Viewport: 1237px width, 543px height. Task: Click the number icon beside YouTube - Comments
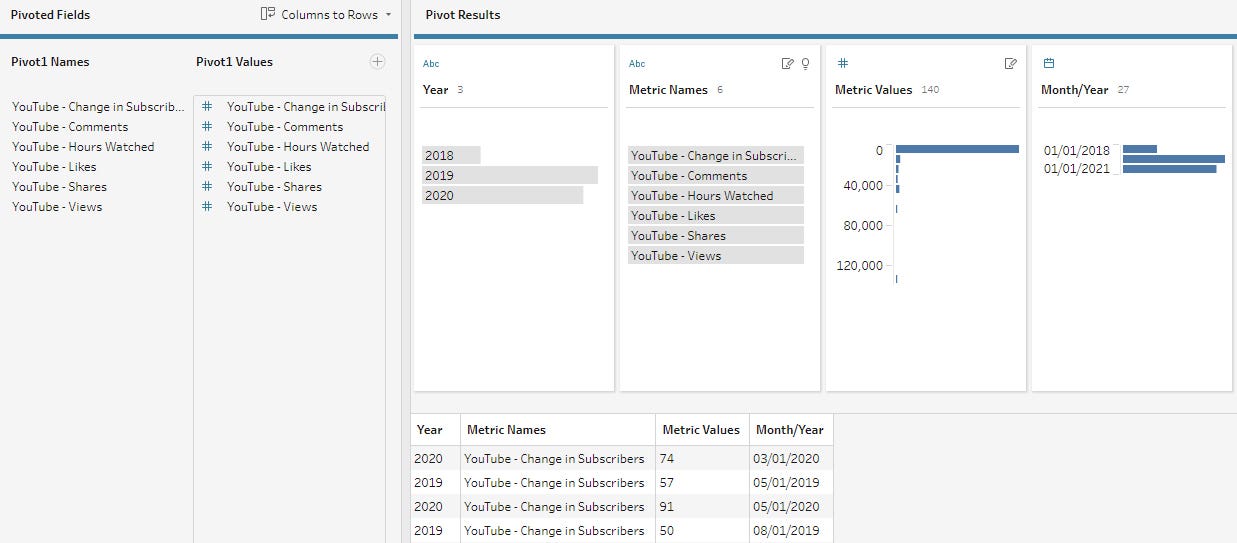(x=207, y=127)
